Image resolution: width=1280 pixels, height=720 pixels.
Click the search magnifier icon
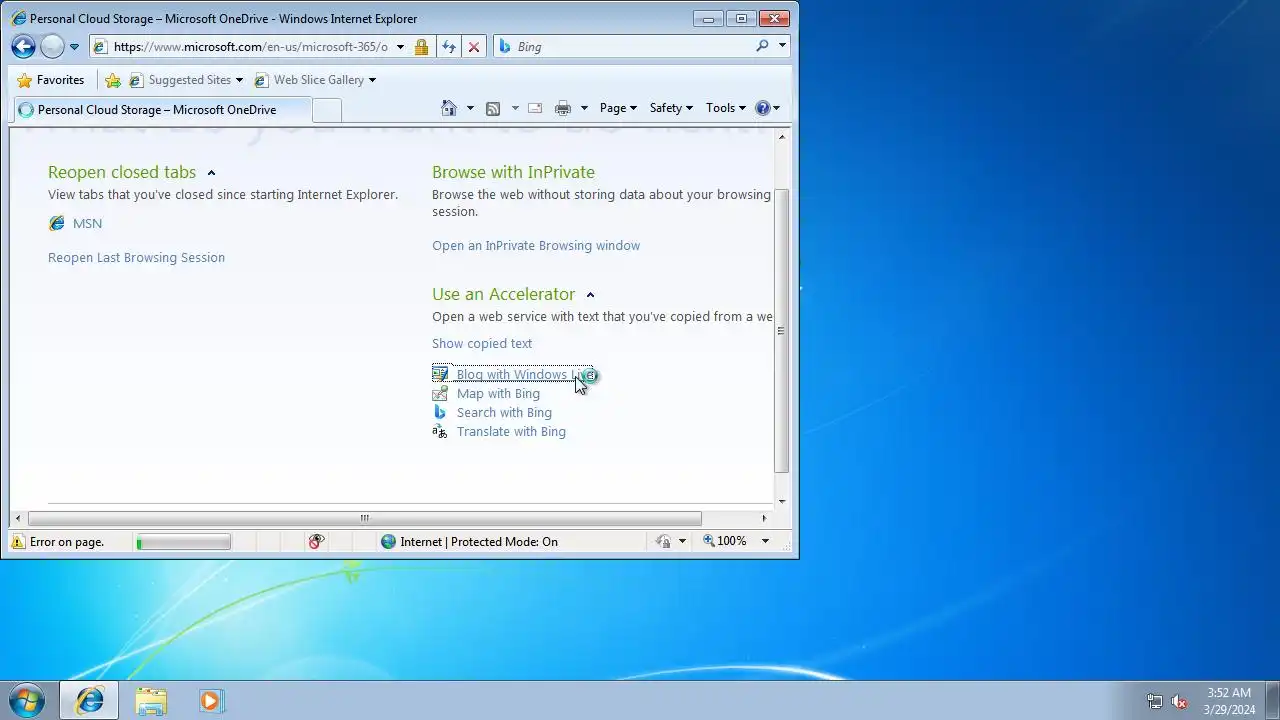tap(763, 46)
